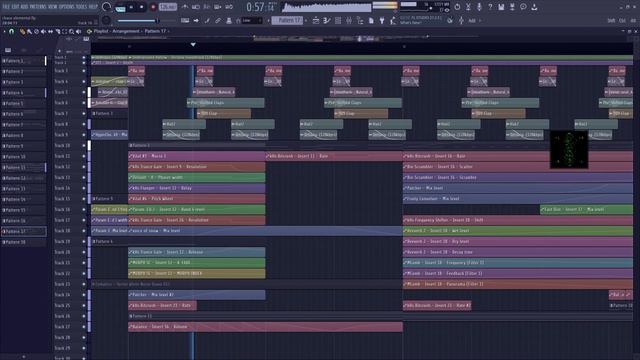
Task: Open the FILE menu
Action: click(6, 7)
